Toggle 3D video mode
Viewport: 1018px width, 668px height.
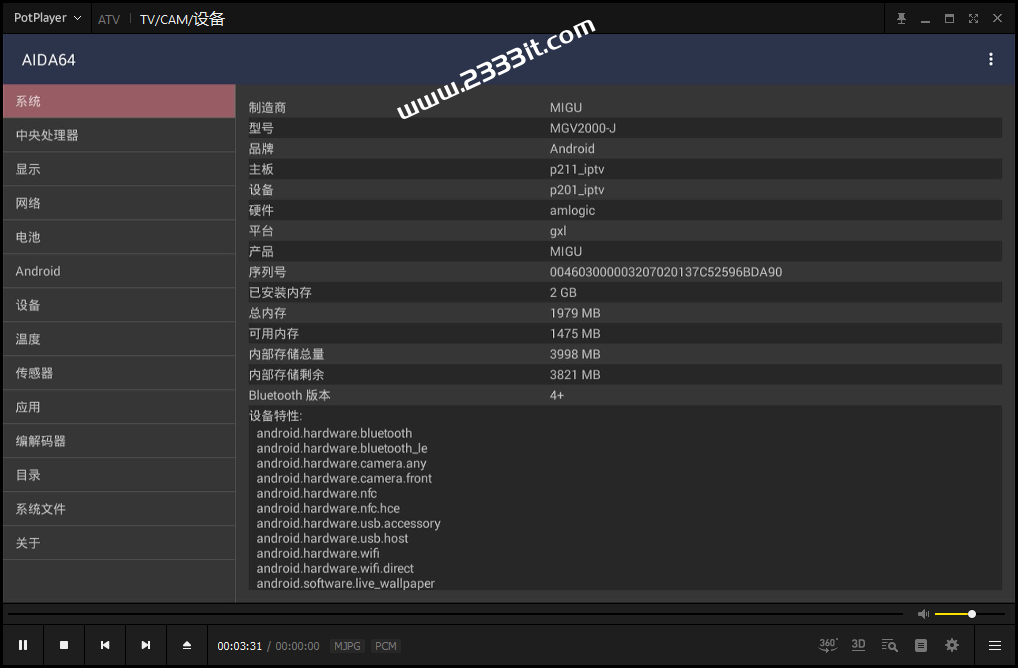pos(858,645)
